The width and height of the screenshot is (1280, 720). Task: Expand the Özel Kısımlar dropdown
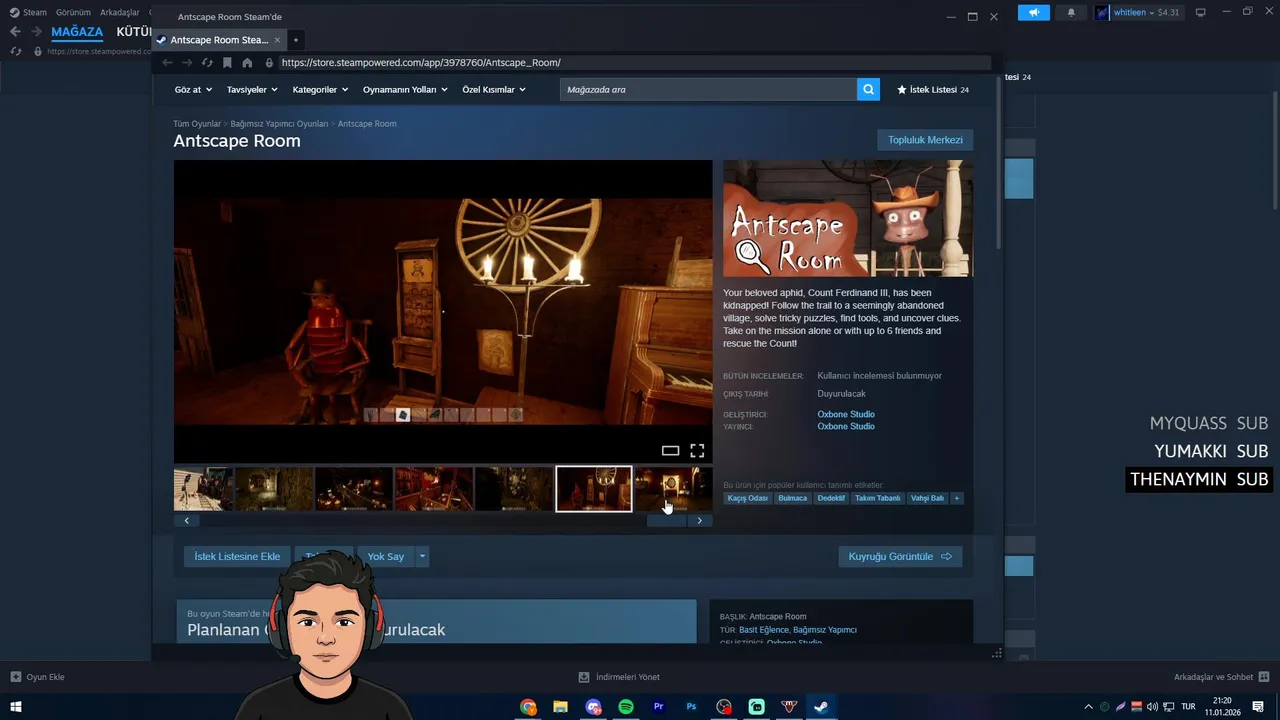click(493, 89)
